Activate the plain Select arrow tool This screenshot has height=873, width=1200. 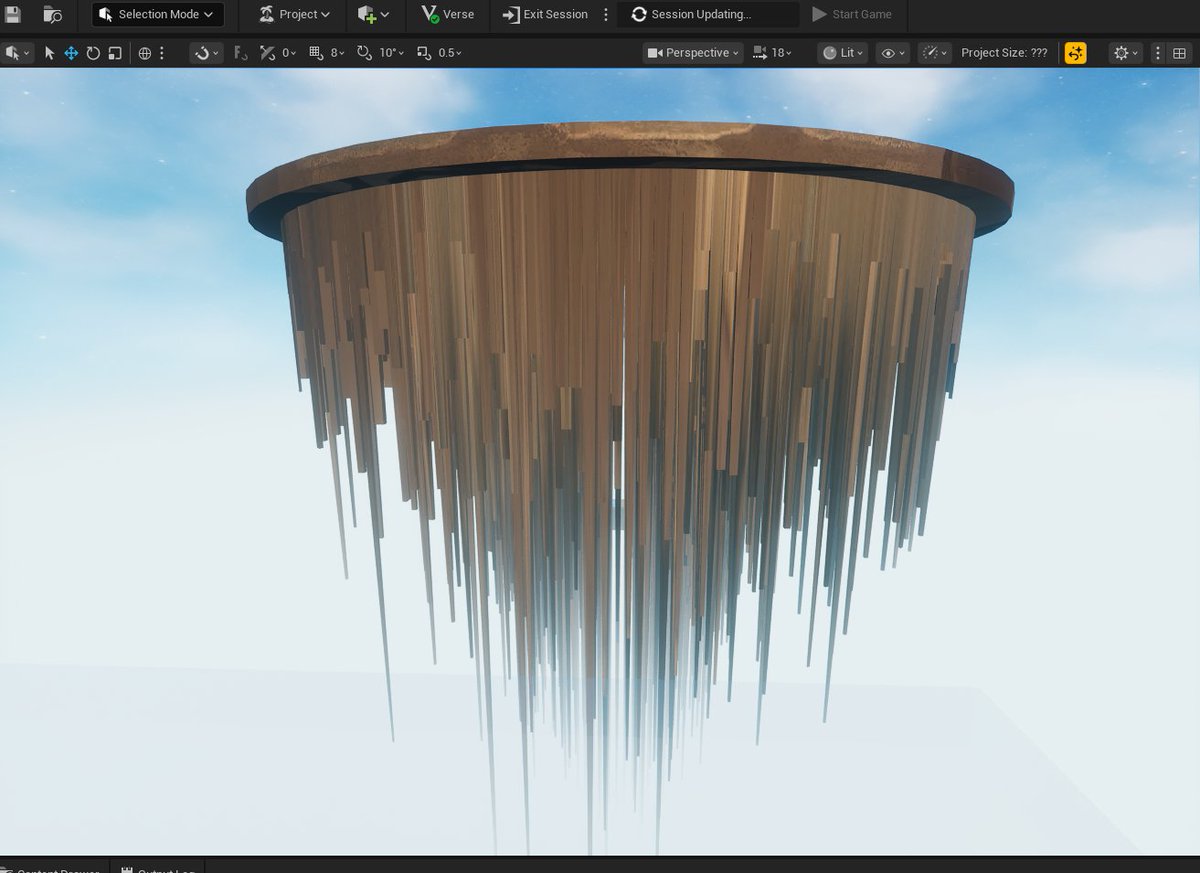coord(48,53)
